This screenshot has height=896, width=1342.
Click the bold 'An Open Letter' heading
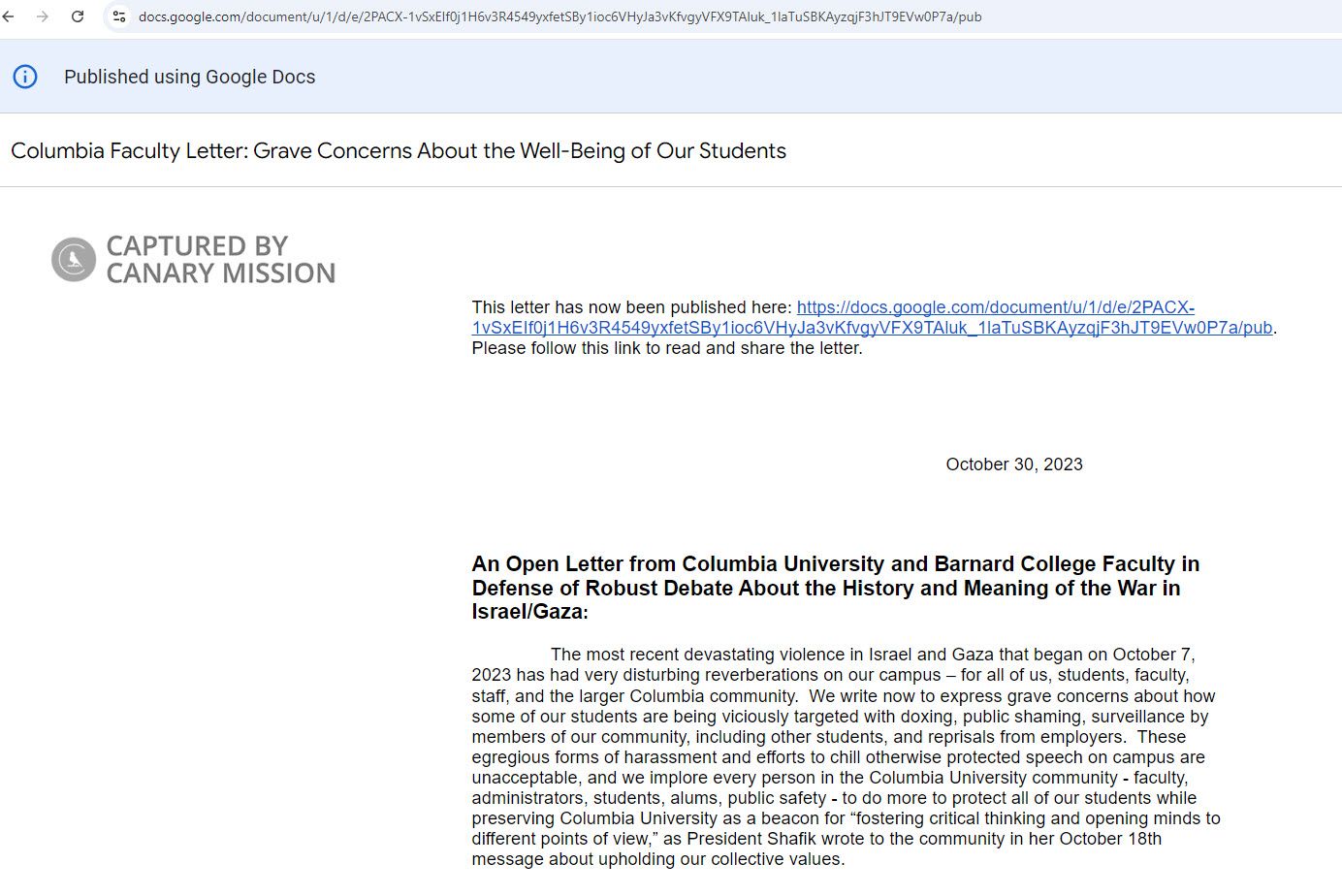[x=835, y=564]
